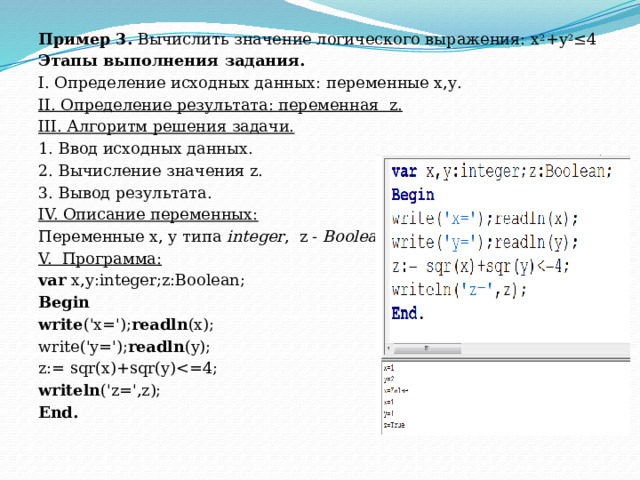Click the write('y=') line in the code editor
The width and height of the screenshot is (640, 480).
485,243
